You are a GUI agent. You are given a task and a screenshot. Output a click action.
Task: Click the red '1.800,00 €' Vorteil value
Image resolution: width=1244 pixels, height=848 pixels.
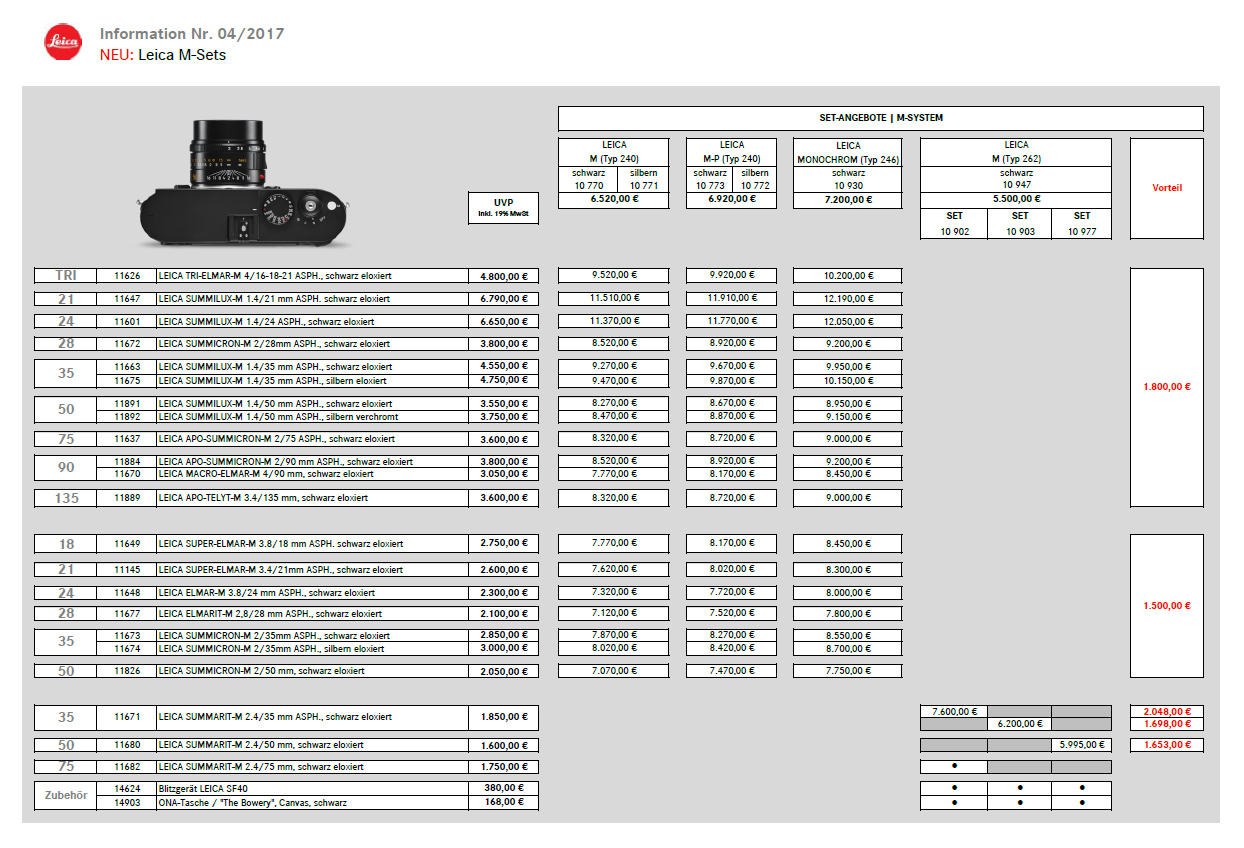[x=1167, y=387]
